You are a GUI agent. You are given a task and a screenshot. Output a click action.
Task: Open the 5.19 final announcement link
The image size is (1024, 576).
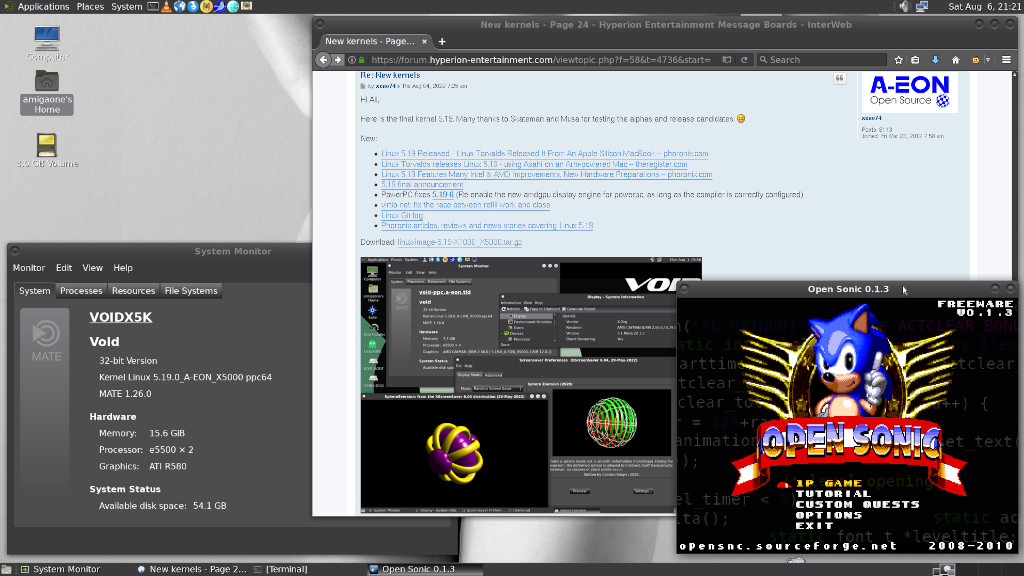pos(422,185)
